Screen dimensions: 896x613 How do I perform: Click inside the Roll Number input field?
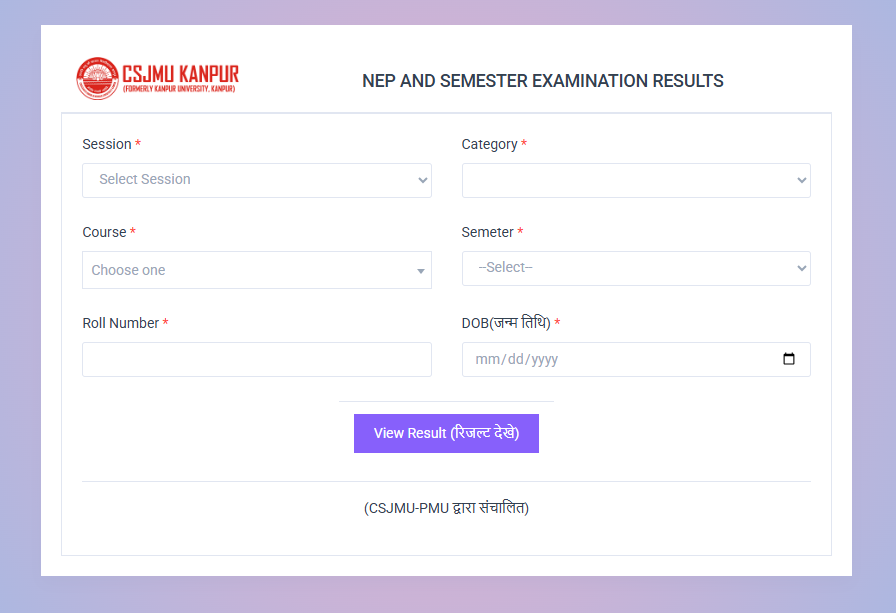point(257,359)
